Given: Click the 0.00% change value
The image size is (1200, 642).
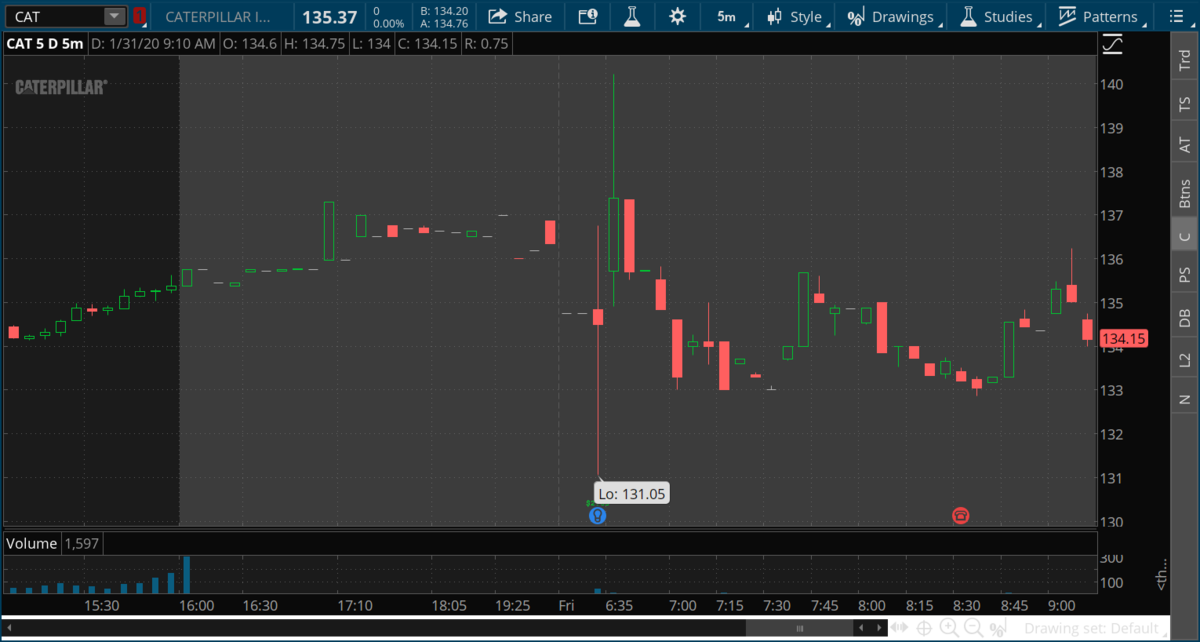Looking at the screenshot, I should 386,23.
